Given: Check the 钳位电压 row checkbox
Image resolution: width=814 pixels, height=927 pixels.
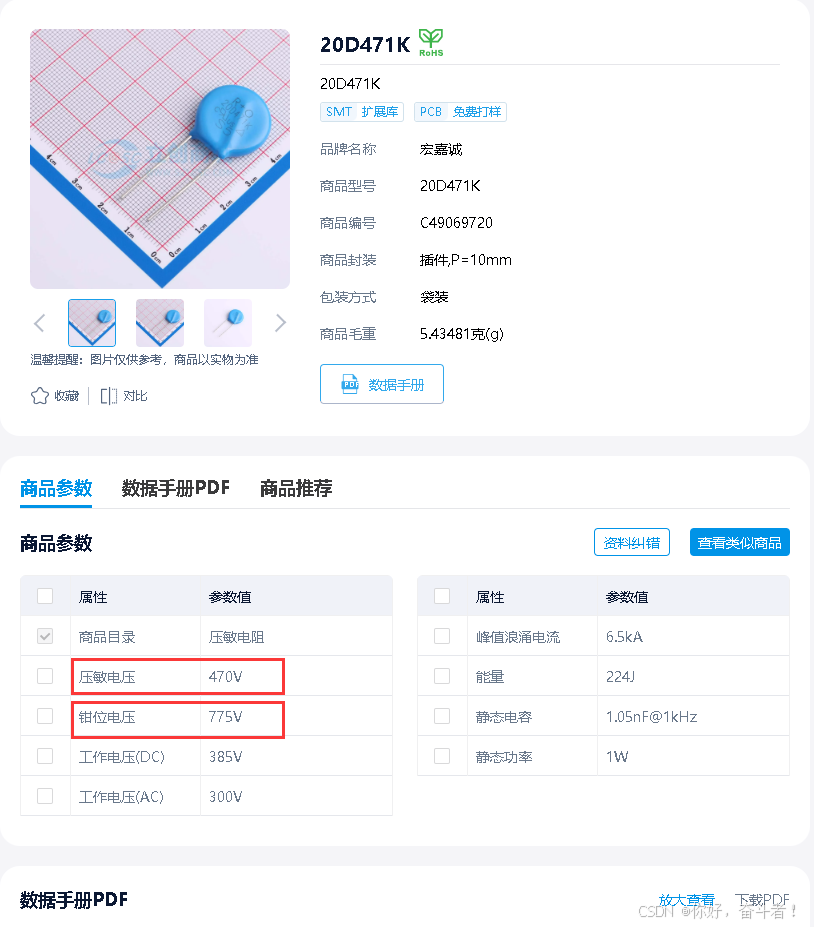Looking at the screenshot, I should tap(45, 716).
